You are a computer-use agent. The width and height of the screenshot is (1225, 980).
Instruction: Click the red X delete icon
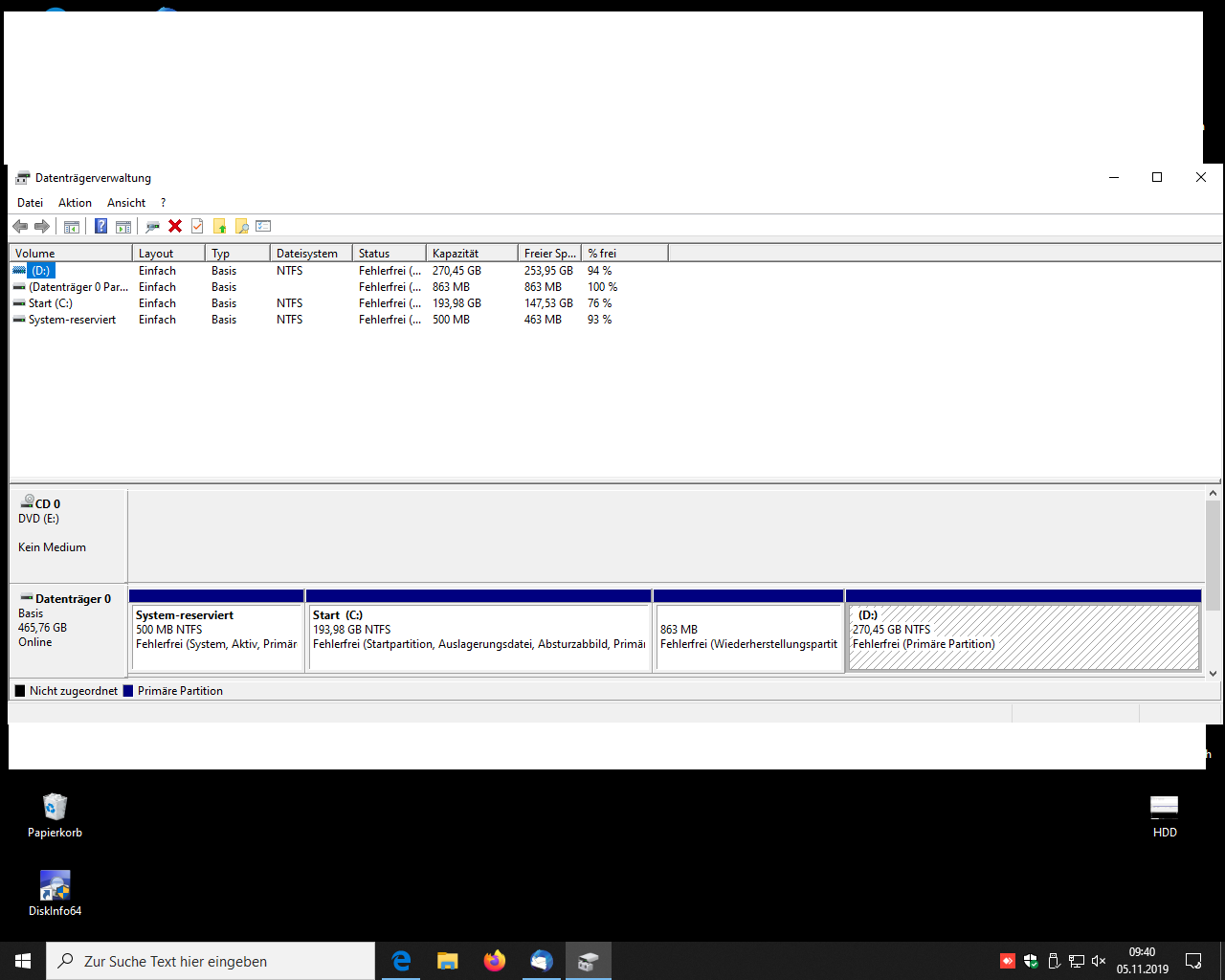point(175,227)
